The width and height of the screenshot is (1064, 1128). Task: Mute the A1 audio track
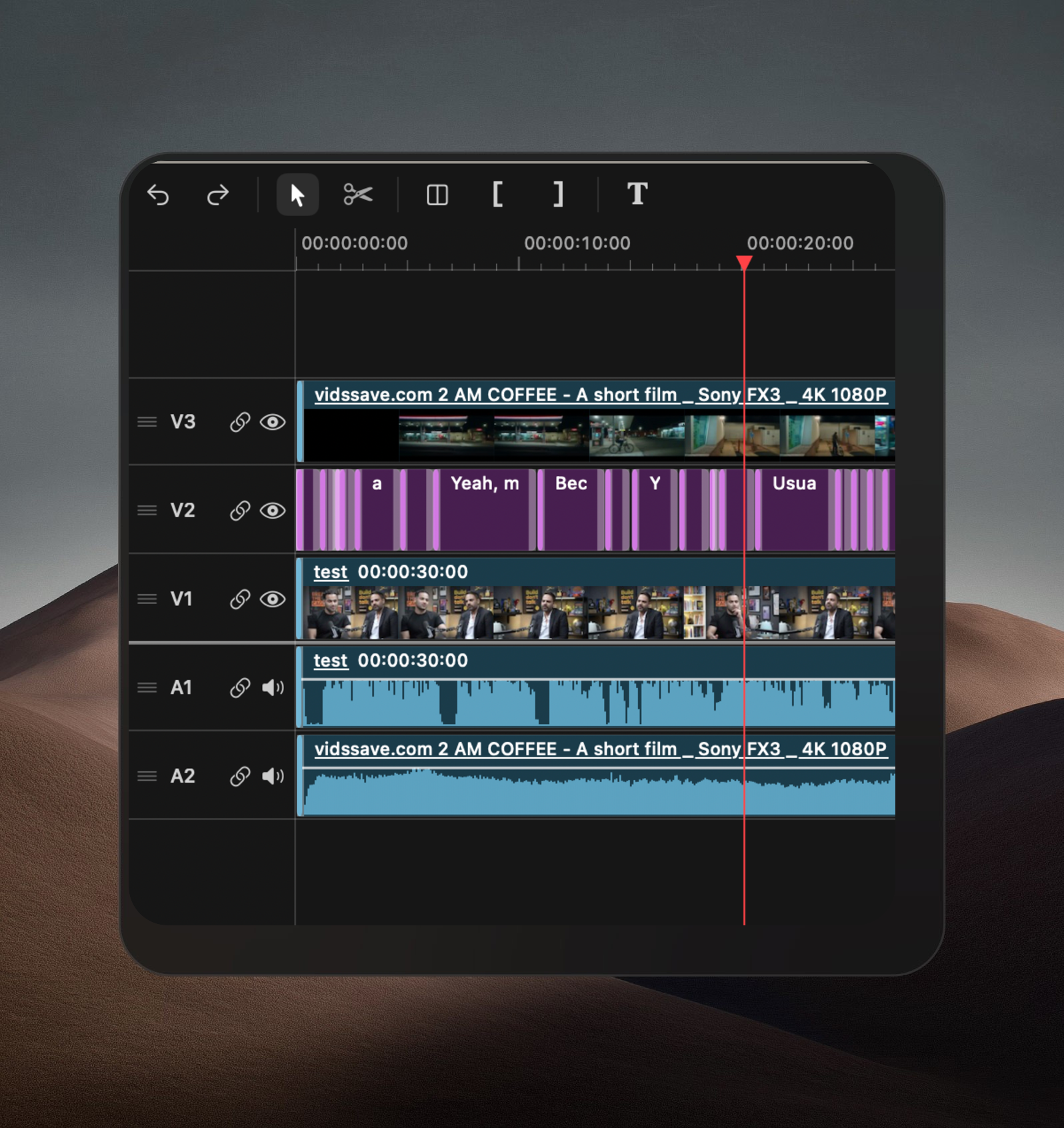click(273, 687)
